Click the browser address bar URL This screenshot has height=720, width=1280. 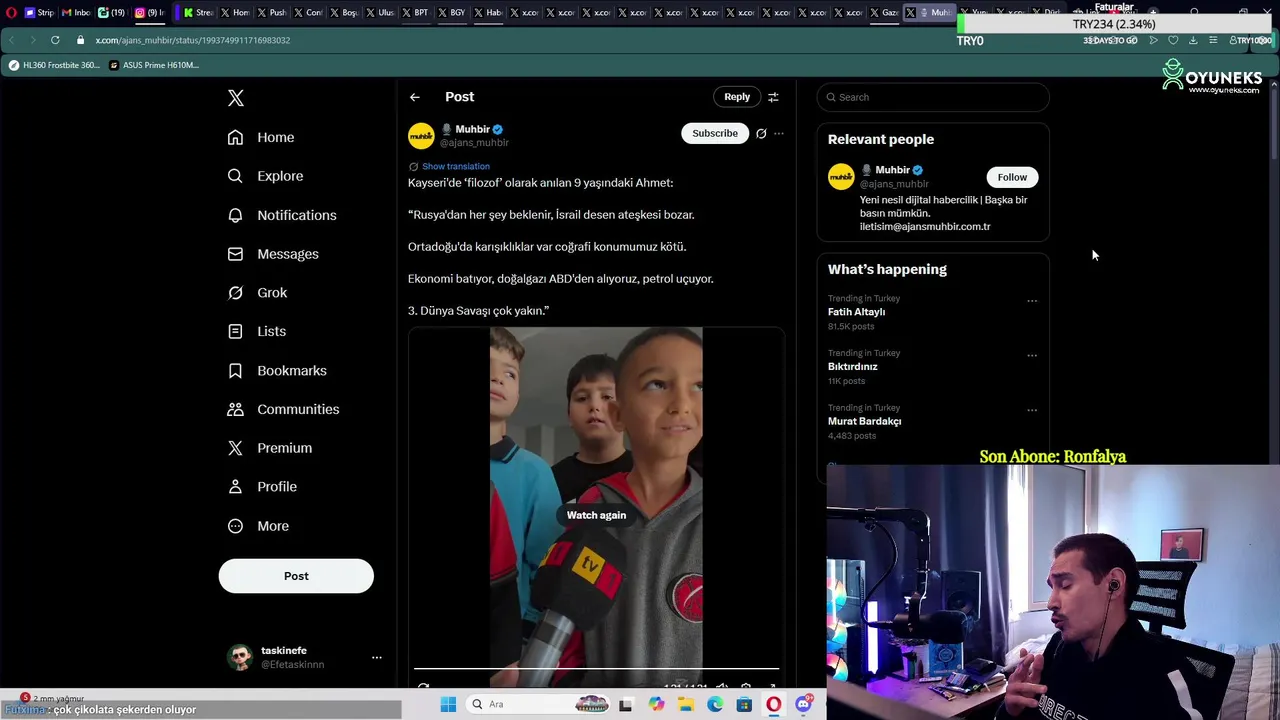[x=193, y=40]
